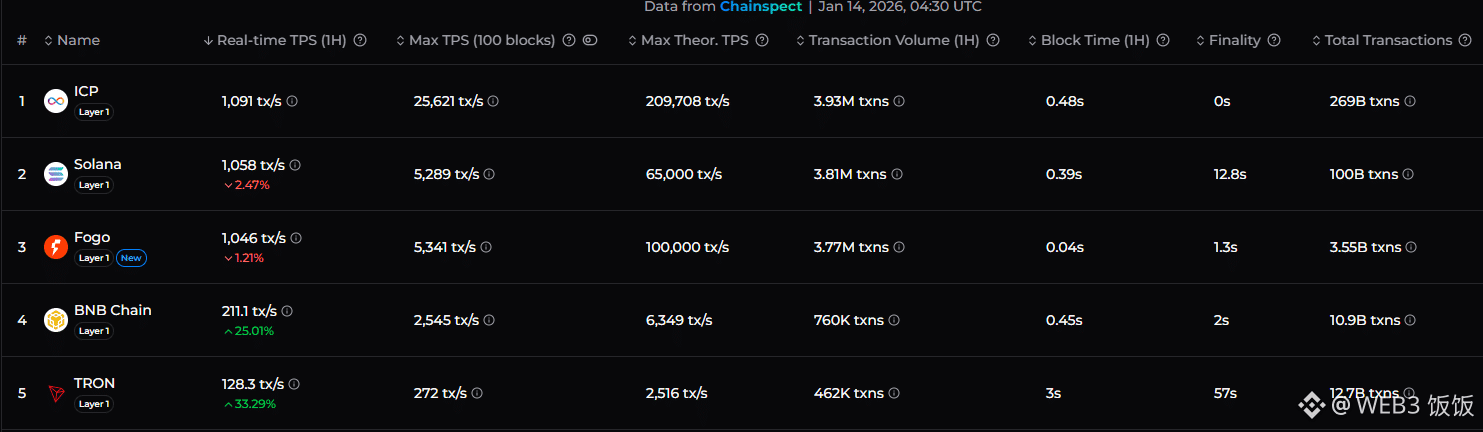Open the Chainspect link
The image size is (1483, 432).
[760, 7]
